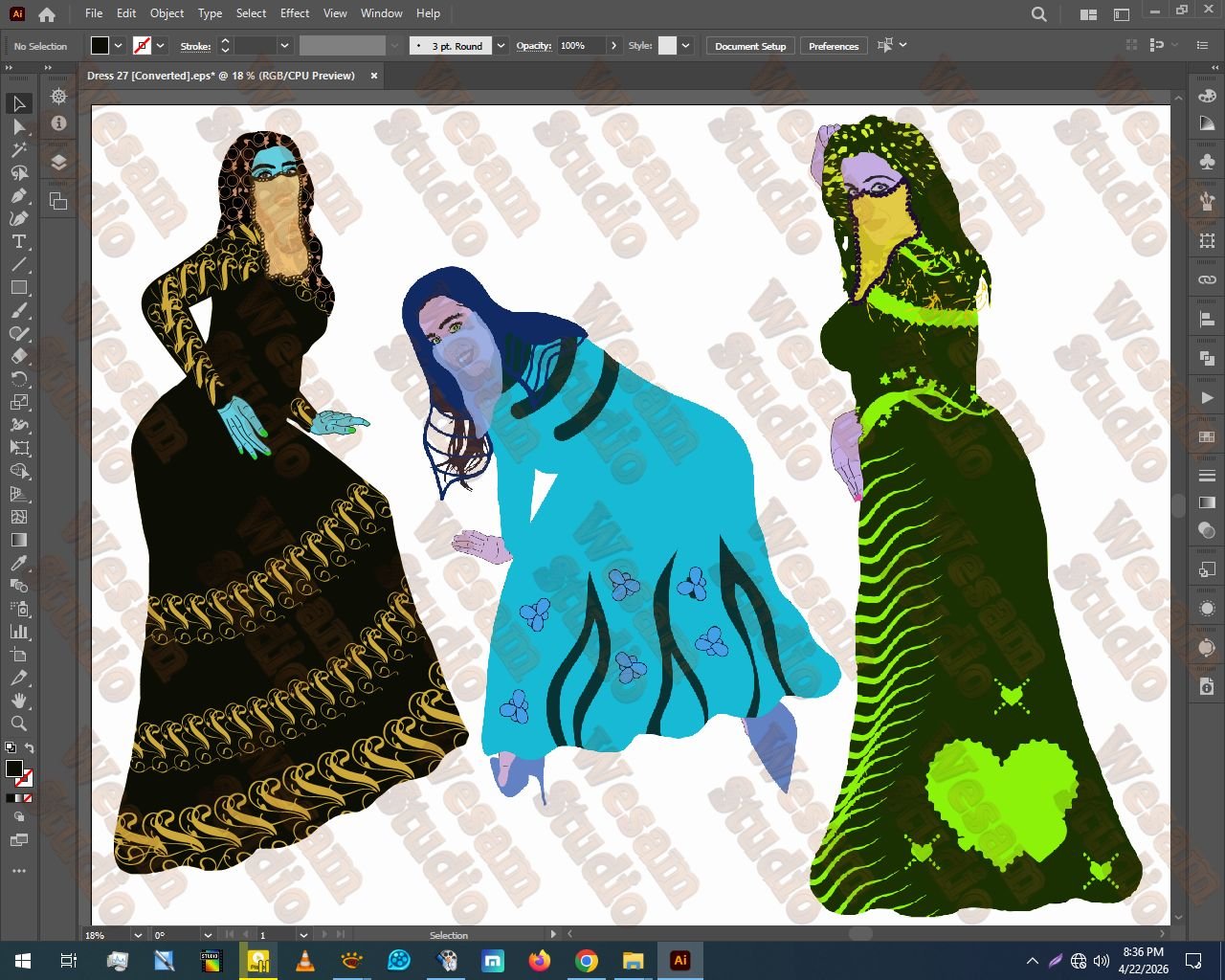This screenshot has height=980, width=1225.
Task: Open fill color dropdown arrow
Action: click(x=119, y=46)
